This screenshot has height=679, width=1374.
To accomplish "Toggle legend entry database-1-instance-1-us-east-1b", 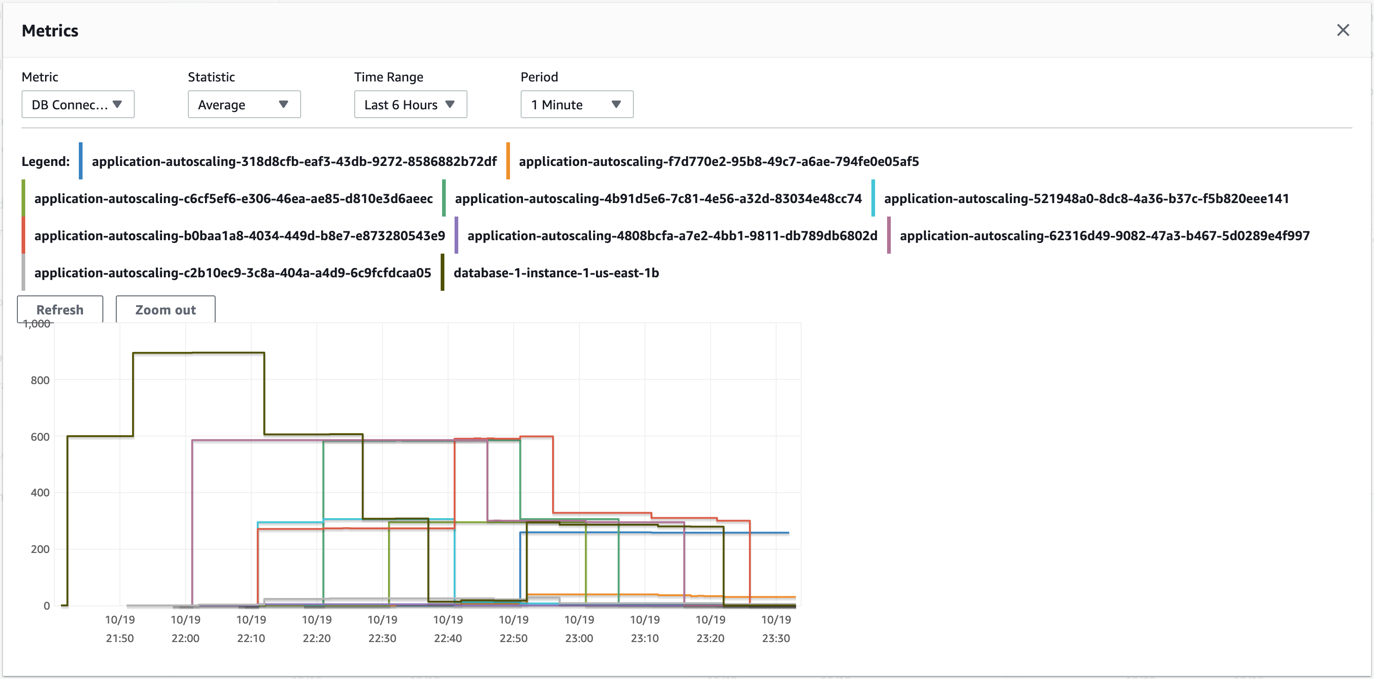I will (556, 272).
